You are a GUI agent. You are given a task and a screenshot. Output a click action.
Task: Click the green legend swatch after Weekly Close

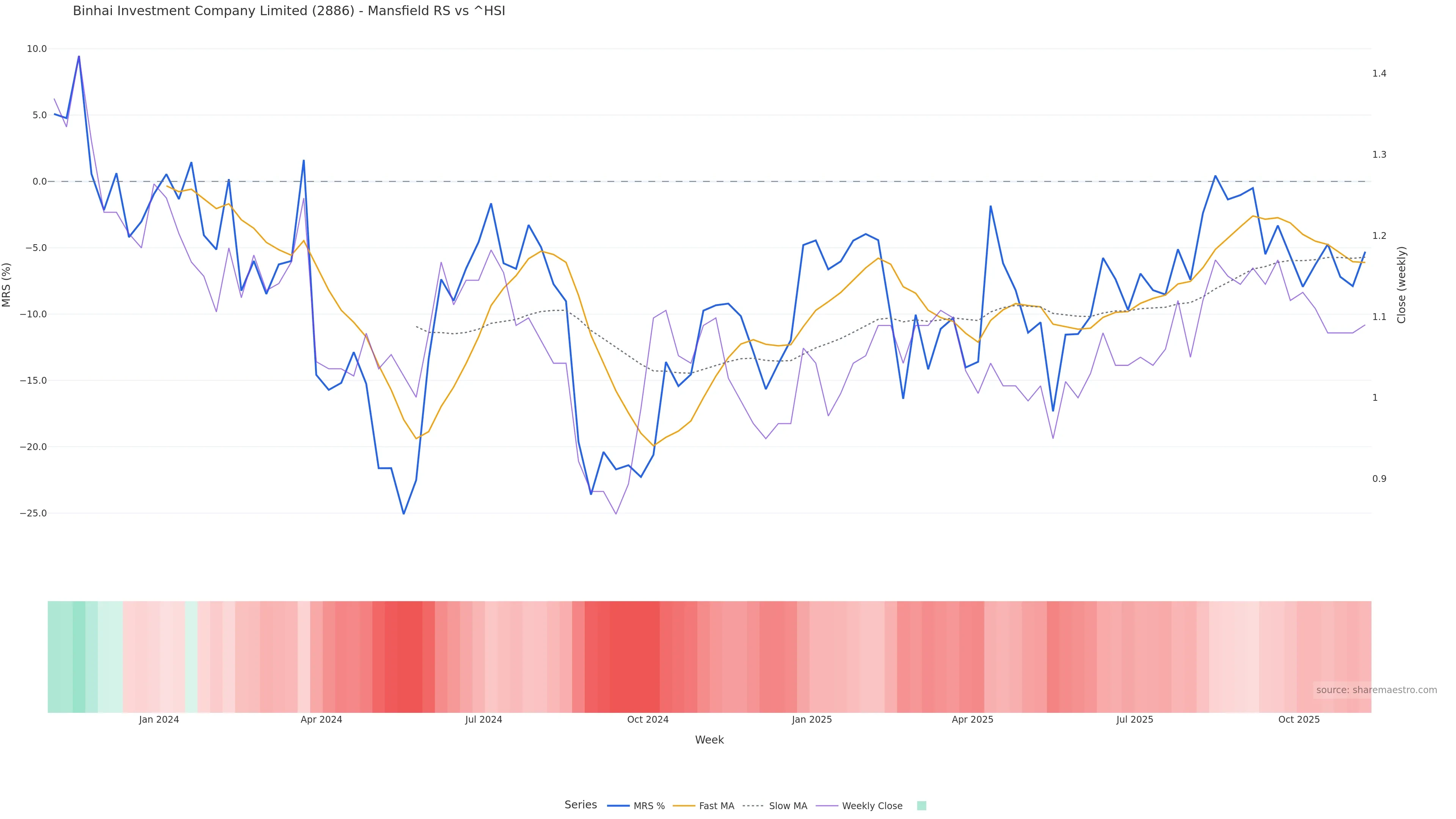921,806
